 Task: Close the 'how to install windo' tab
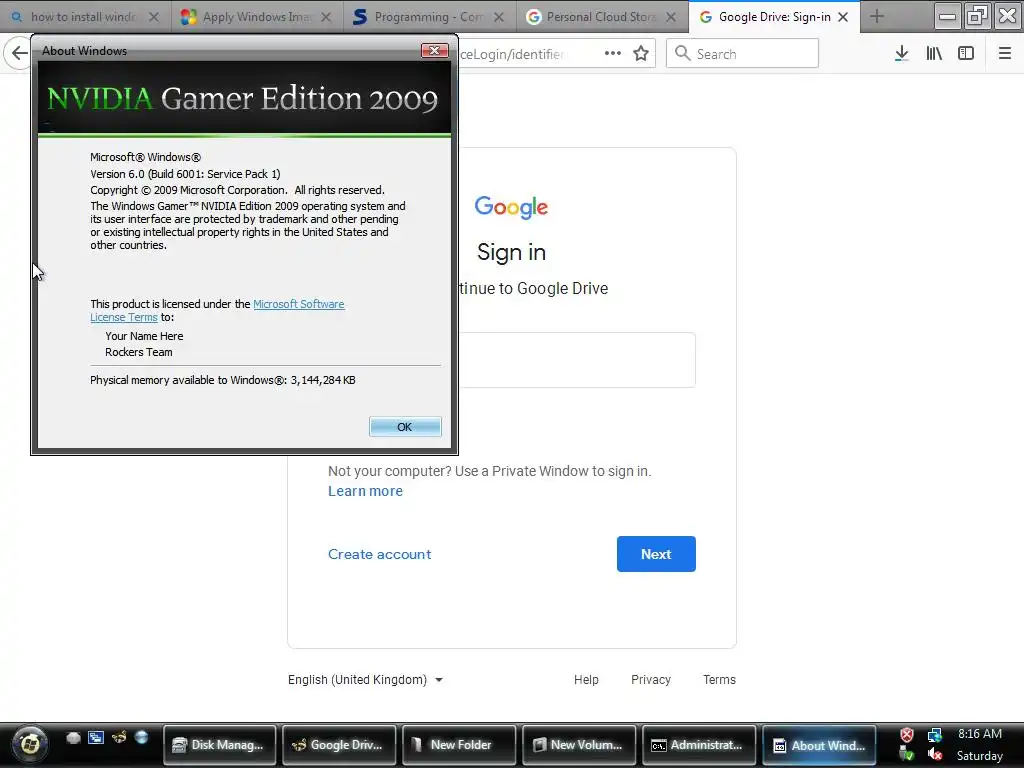[153, 17]
